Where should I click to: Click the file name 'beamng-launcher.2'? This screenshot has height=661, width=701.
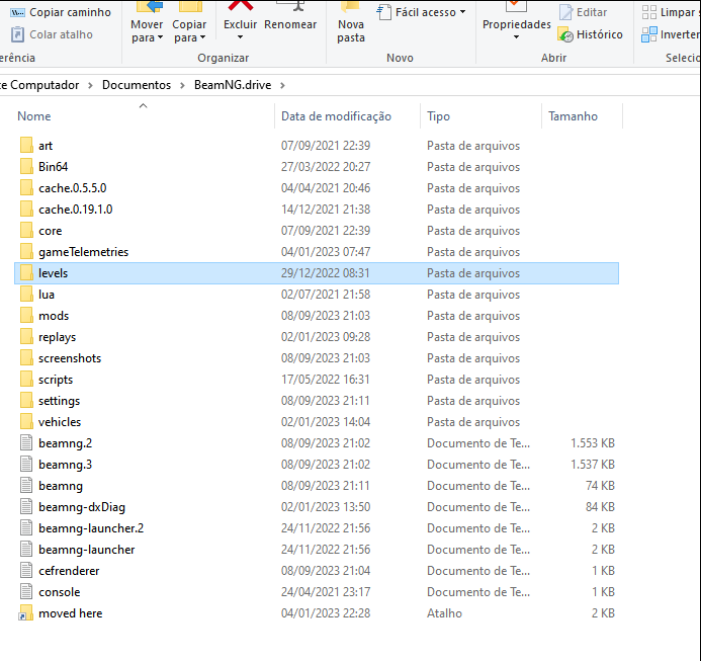91,528
